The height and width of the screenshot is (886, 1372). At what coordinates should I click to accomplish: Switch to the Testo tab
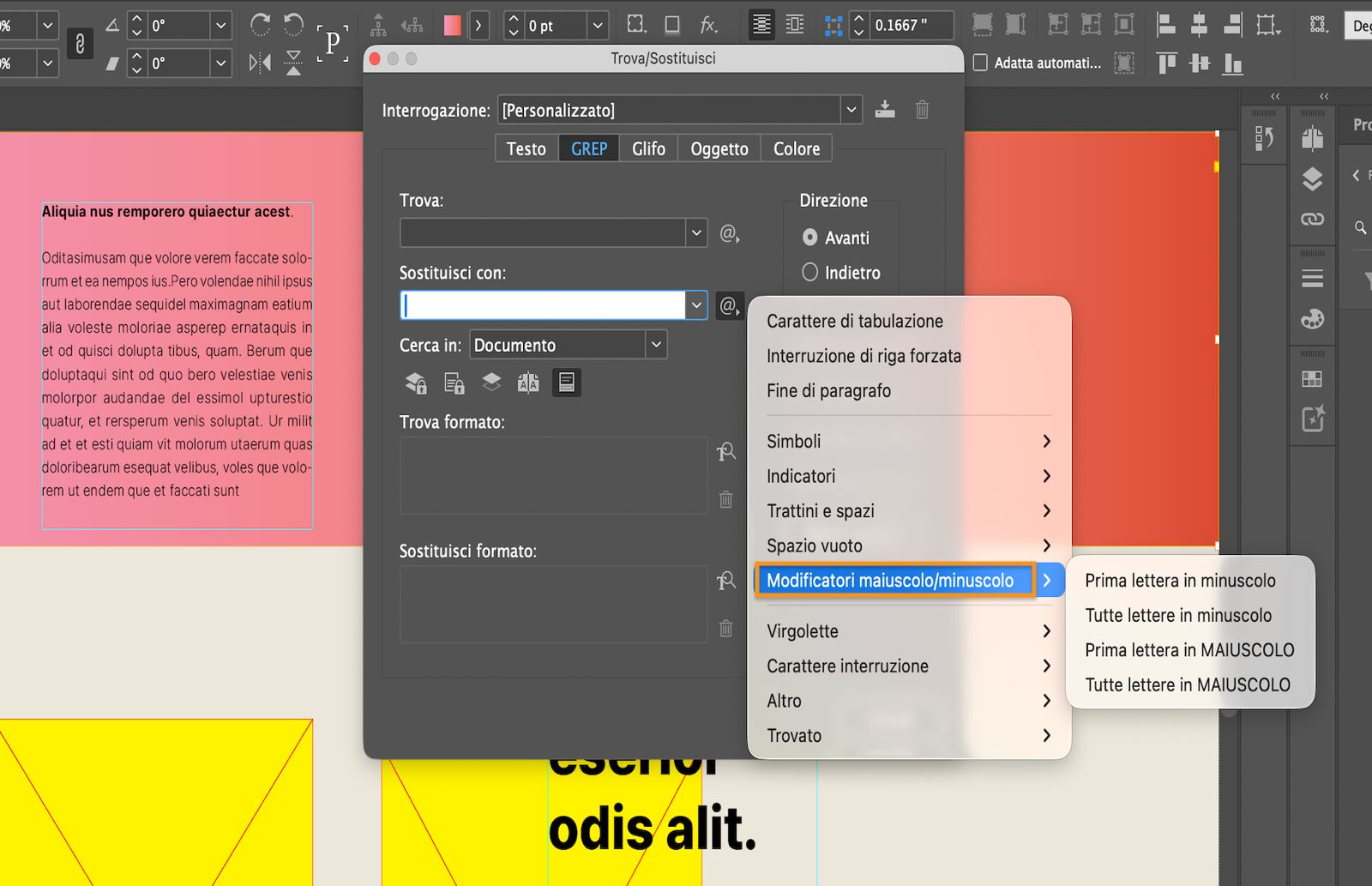(x=526, y=148)
